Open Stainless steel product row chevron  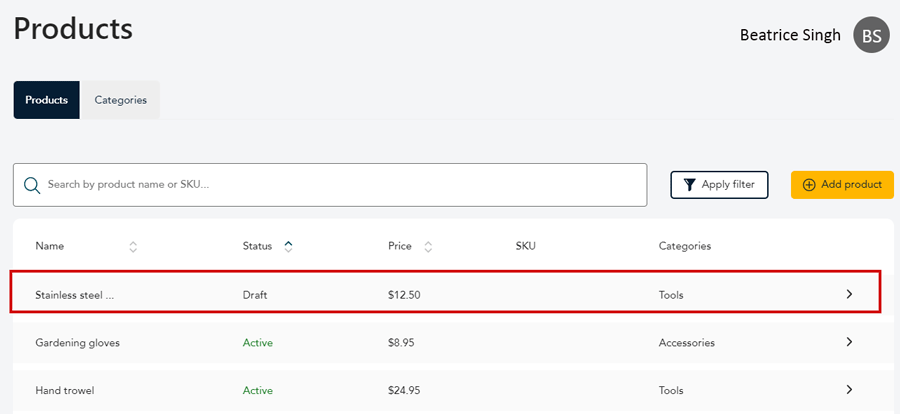pos(849,294)
